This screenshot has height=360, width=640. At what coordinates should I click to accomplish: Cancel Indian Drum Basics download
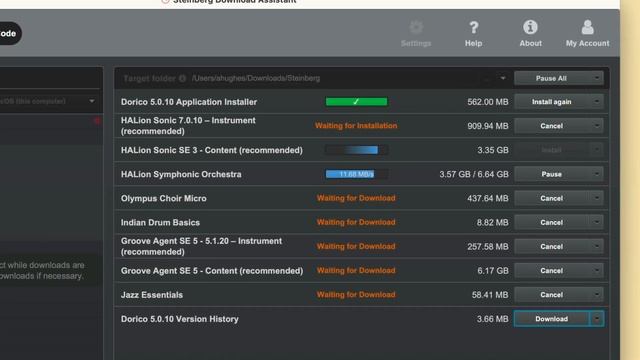[x=551, y=222]
